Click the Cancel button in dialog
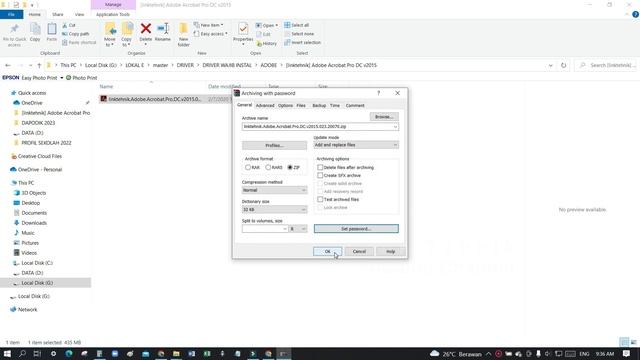The width and height of the screenshot is (640, 360). tap(359, 251)
